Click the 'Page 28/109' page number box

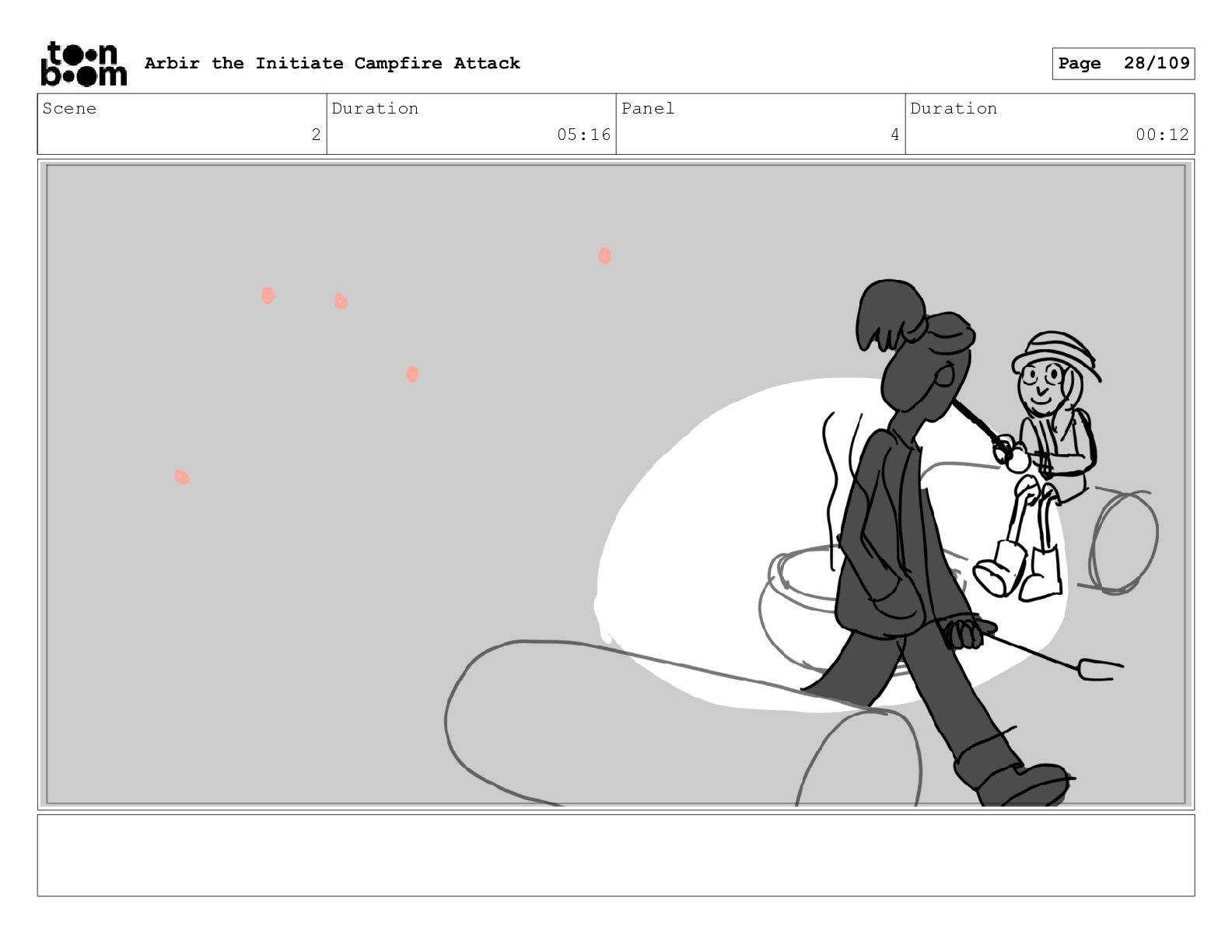click(1123, 64)
